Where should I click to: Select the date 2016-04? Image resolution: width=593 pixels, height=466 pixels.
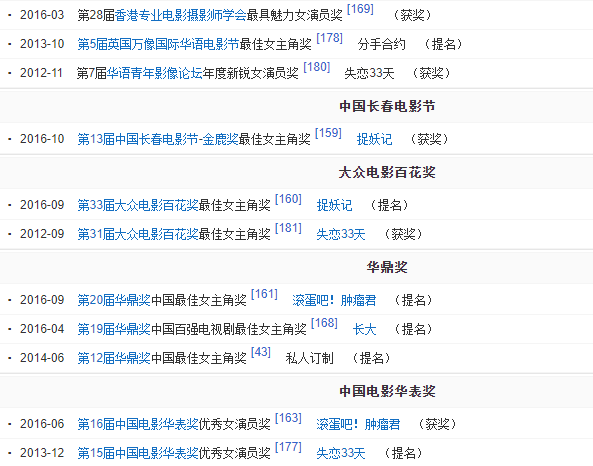[42, 329]
